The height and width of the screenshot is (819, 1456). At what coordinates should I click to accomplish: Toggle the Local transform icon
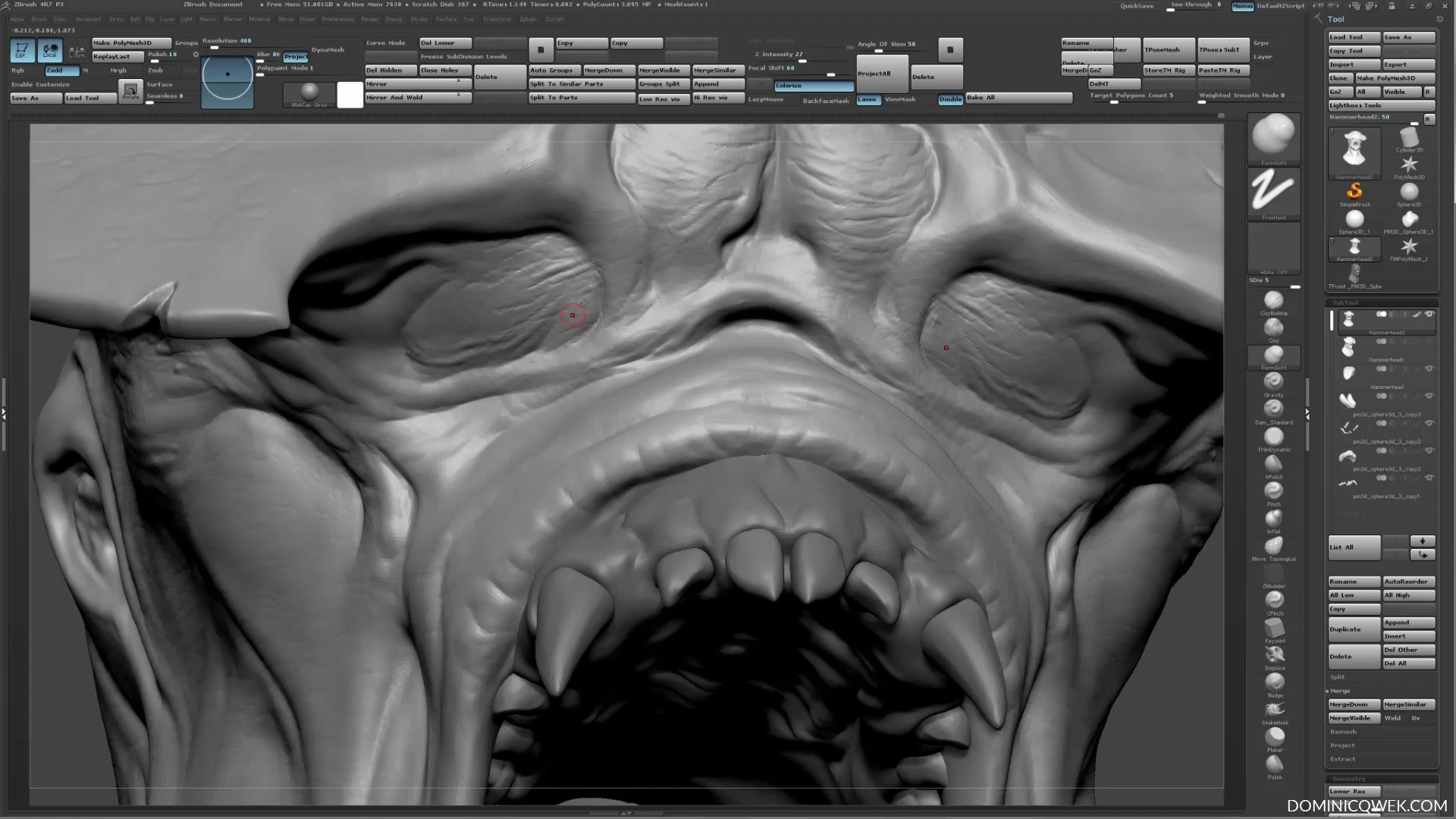[x=49, y=50]
